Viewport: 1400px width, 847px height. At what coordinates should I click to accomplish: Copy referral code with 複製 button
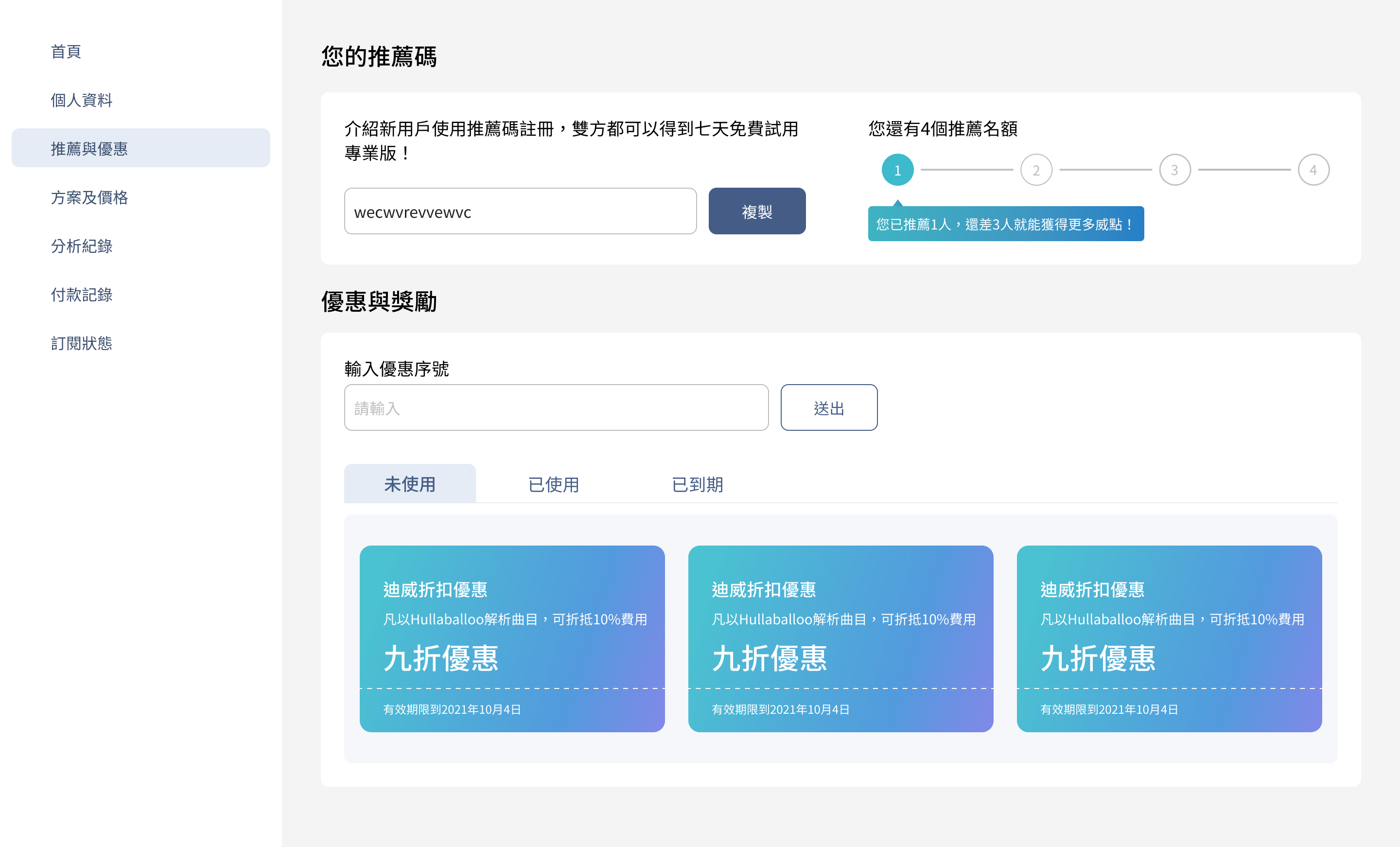pyautogui.click(x=757, y=212)
